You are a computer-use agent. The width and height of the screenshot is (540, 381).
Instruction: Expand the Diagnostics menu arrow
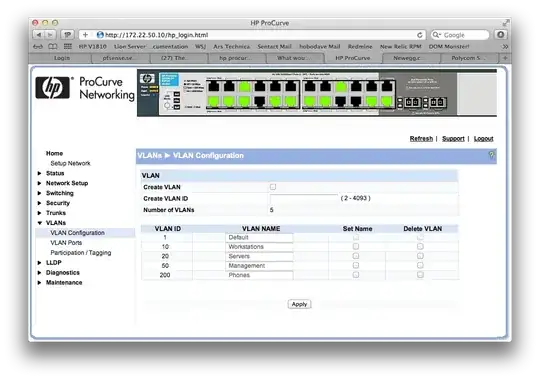39,273
